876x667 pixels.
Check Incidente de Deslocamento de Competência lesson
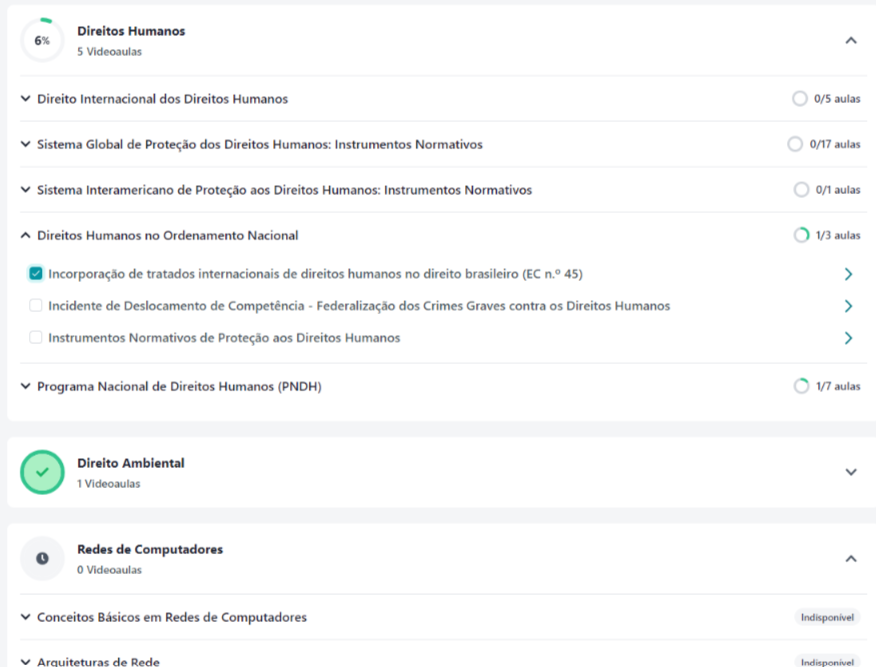pyautogui.click(x=36, y=306)
